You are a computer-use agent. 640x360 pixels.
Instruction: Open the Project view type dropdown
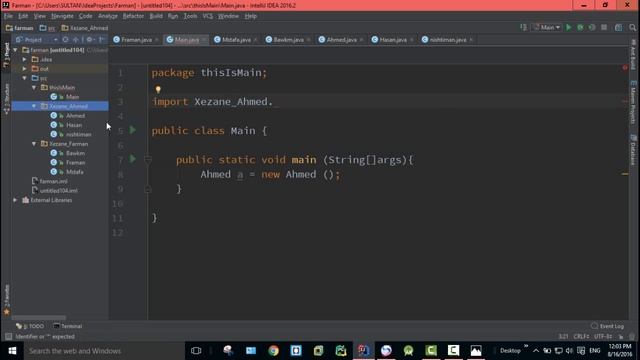pyautogui.click(x=37, y=40)
